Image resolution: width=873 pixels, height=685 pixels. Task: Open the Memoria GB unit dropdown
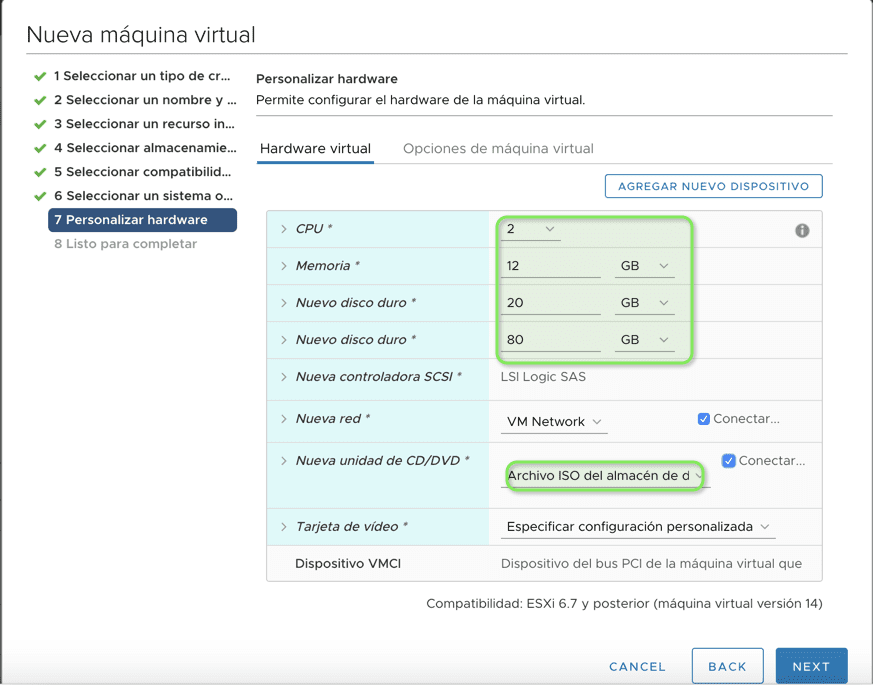click(644, 266)
